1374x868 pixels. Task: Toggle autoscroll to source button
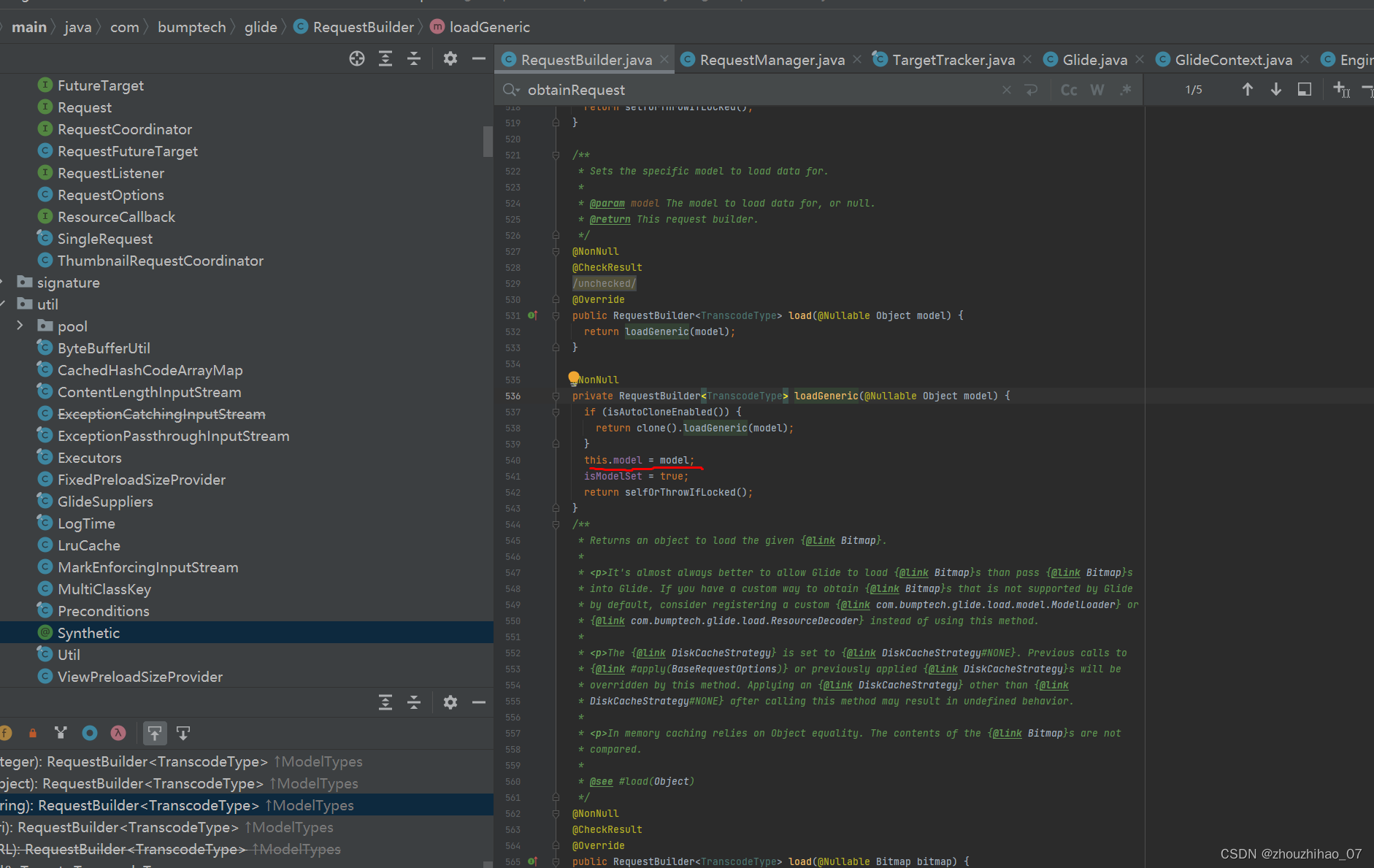[155, 733]
